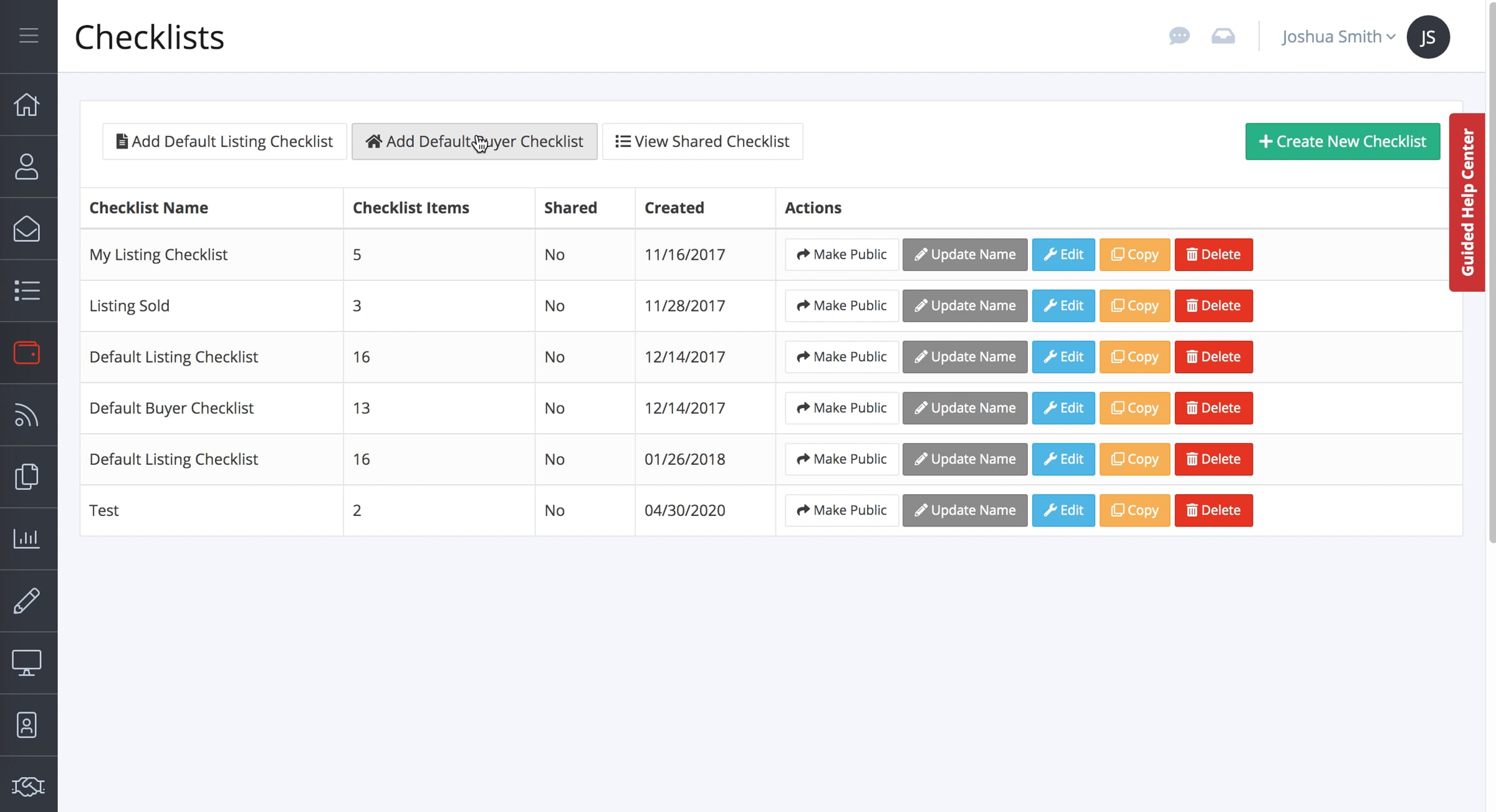This screenshot has height=812, width=1496.
Task: Make My Listing Checklist public
Action: click(x=841, y=254)
